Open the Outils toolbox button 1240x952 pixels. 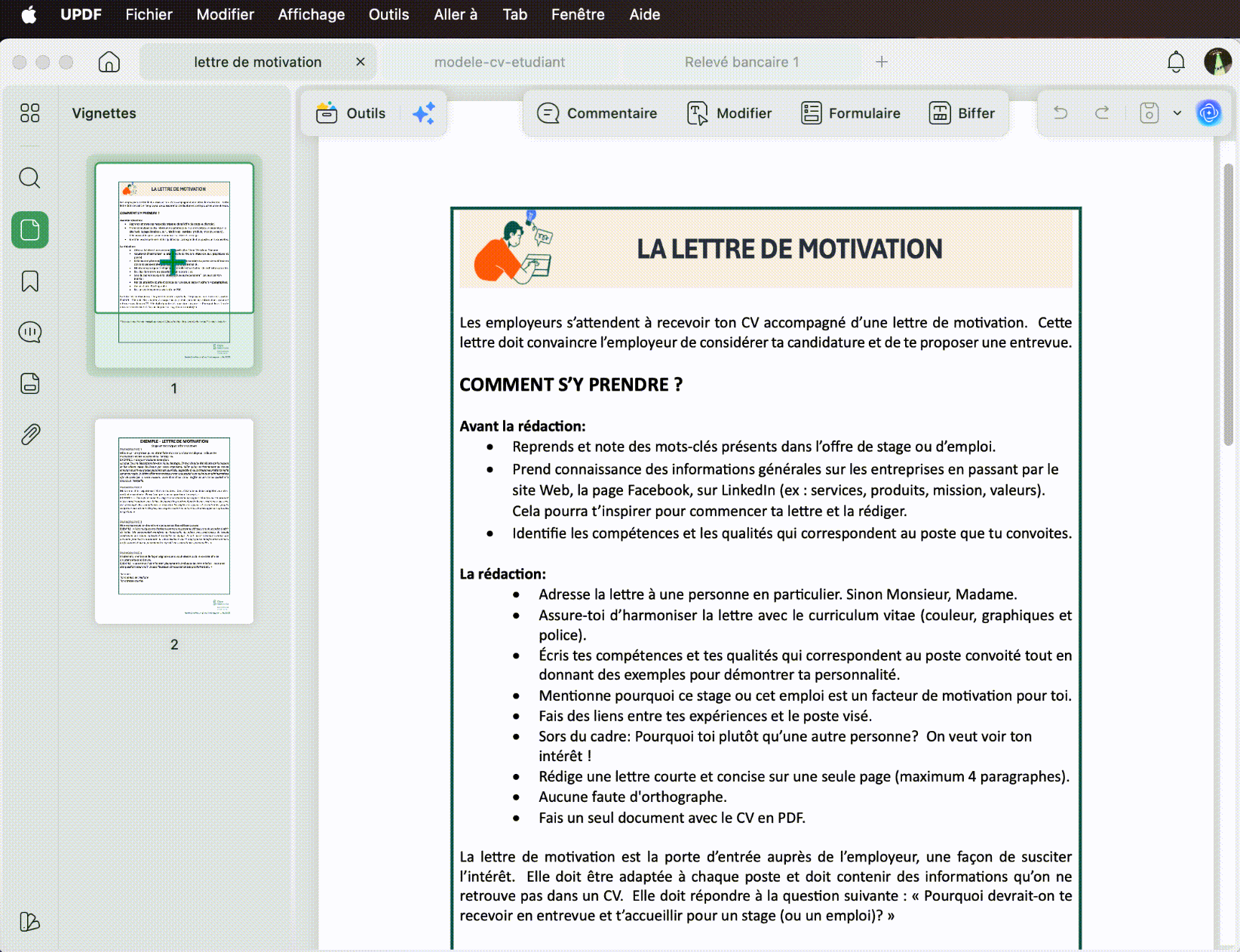351,113
